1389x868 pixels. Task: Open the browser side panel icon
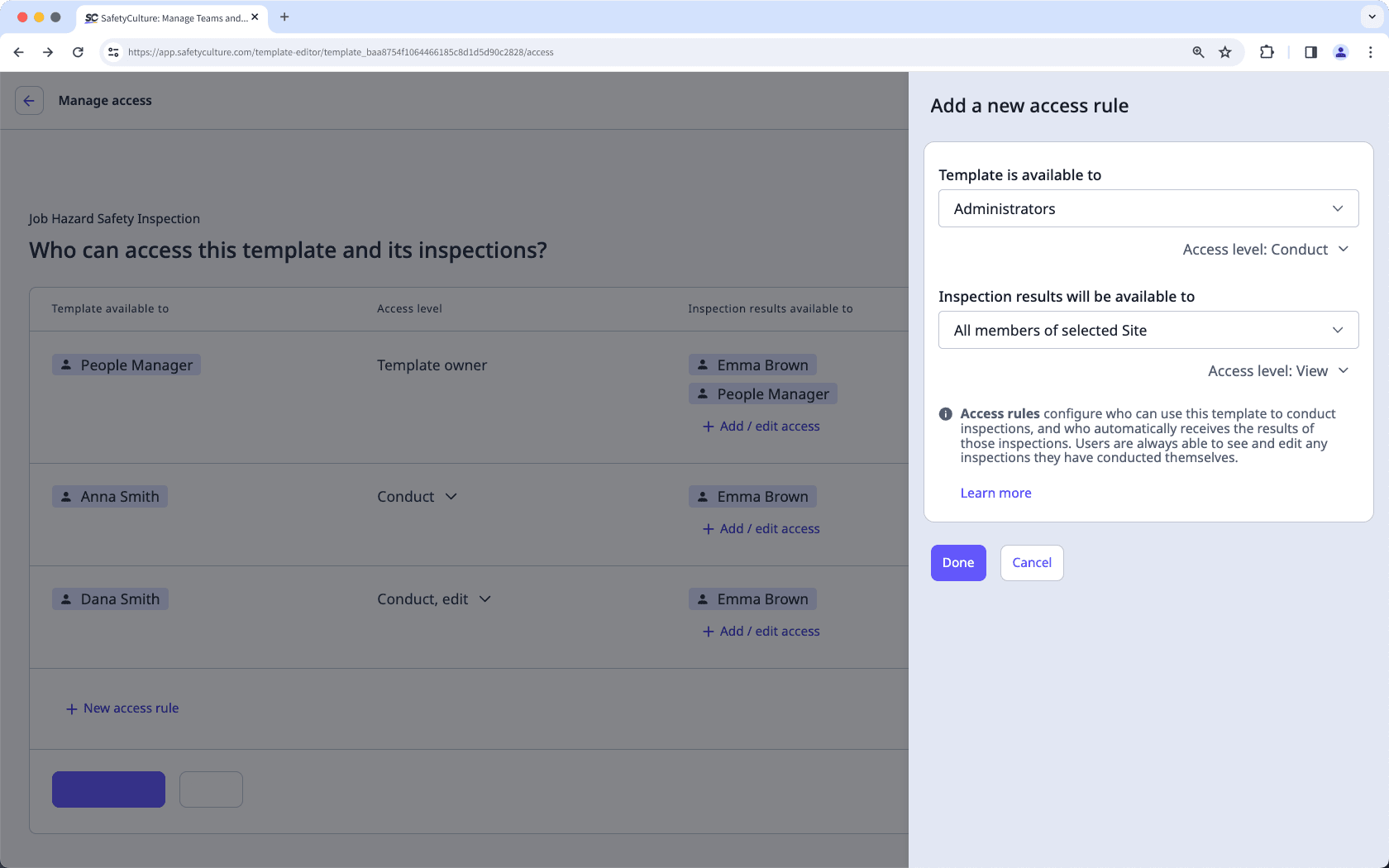tap(1310, 51)
